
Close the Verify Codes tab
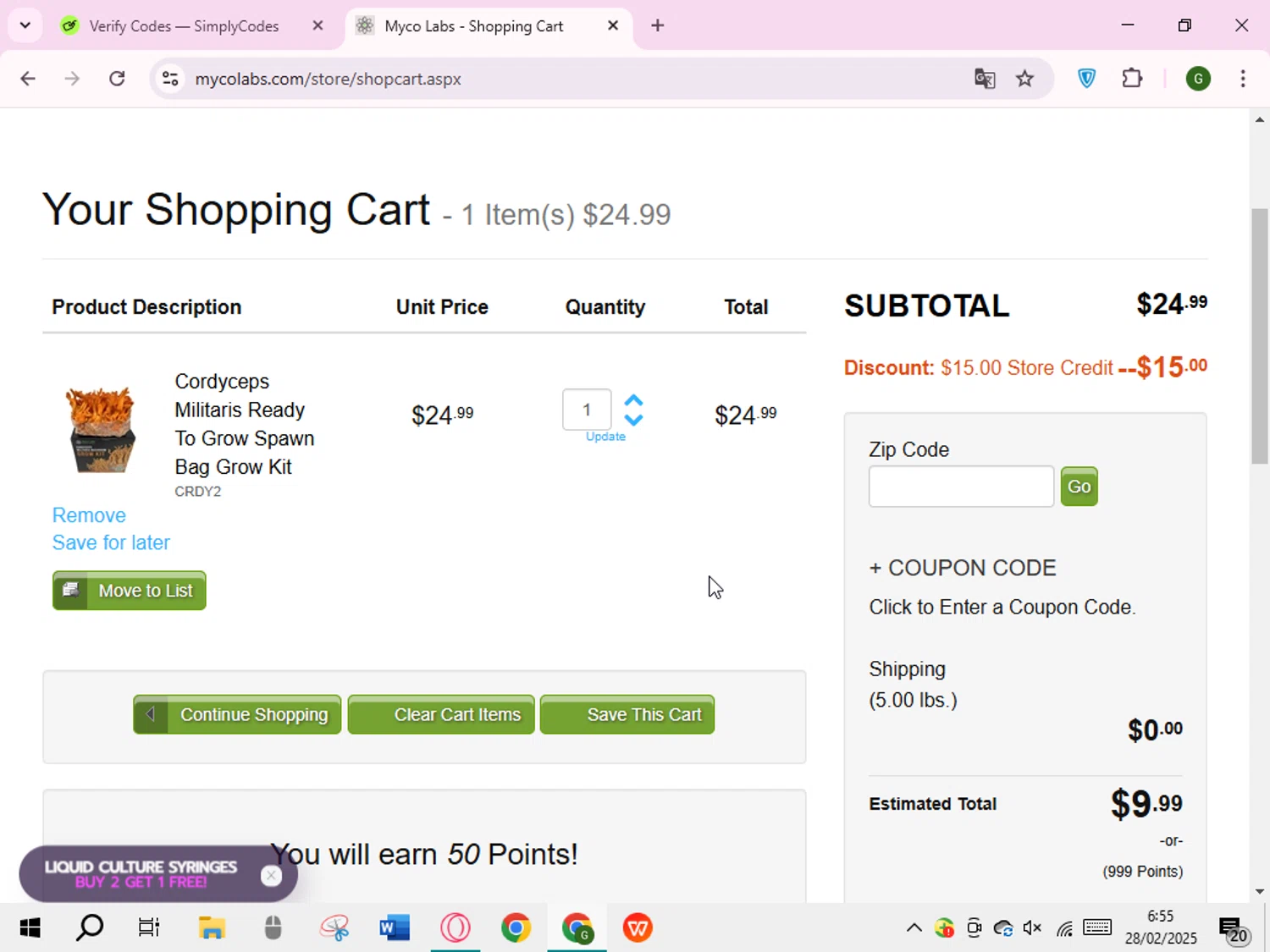[318, 26]
